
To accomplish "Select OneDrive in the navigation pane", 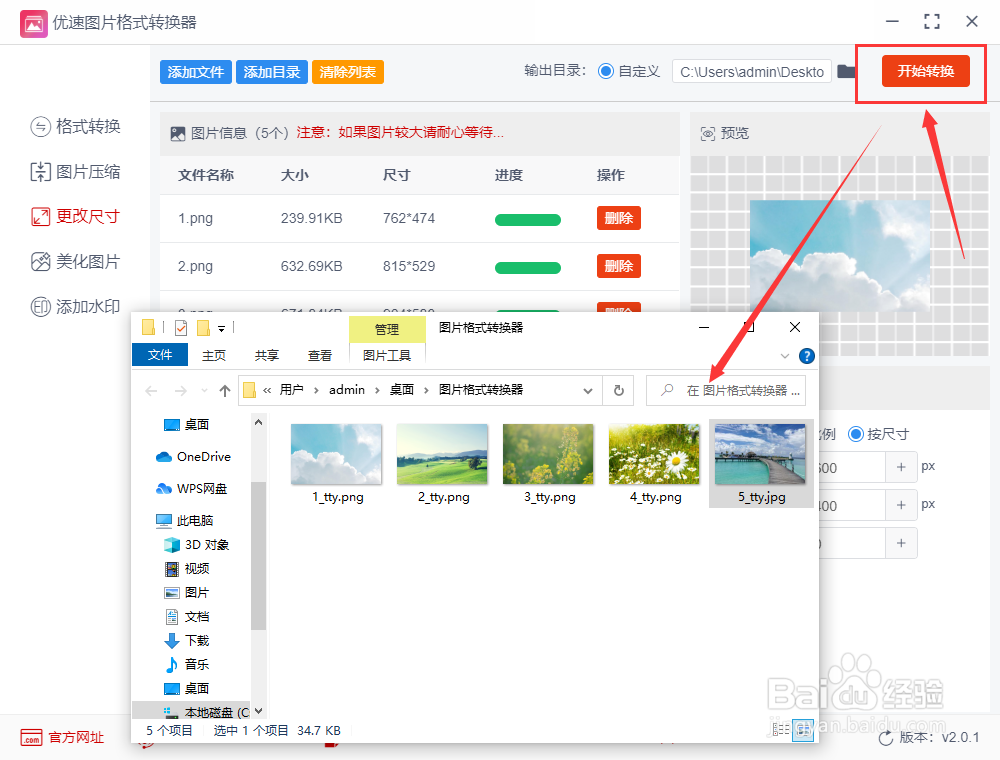I will (193, 457).
